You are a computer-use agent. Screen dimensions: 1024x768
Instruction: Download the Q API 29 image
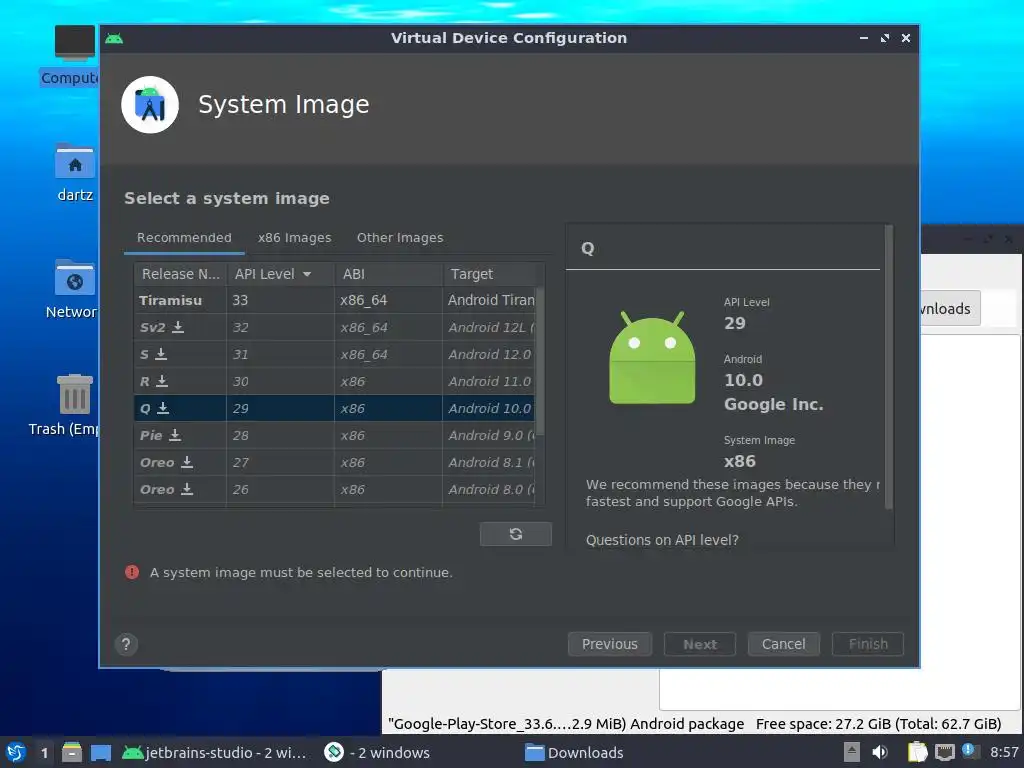[163, 408]
